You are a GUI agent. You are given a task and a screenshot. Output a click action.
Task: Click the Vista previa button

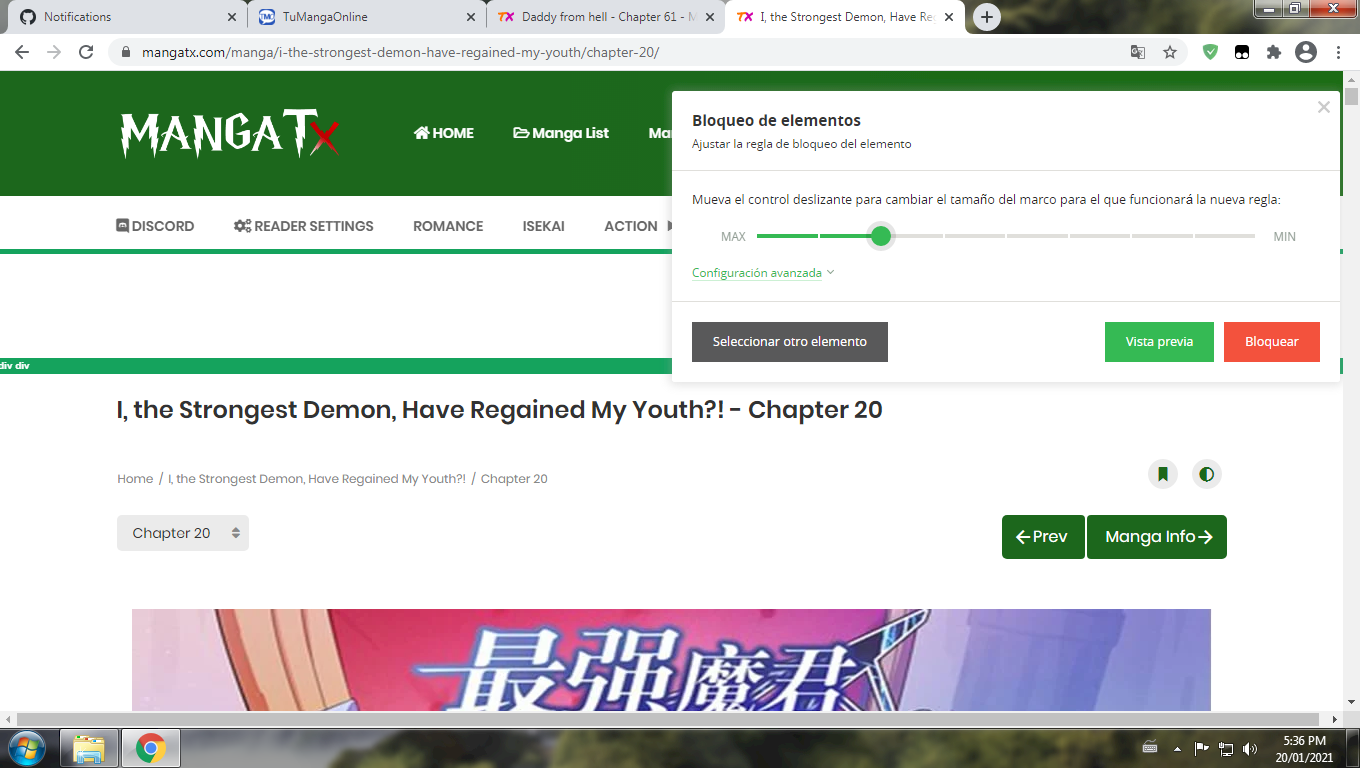tap(1159, 342)
